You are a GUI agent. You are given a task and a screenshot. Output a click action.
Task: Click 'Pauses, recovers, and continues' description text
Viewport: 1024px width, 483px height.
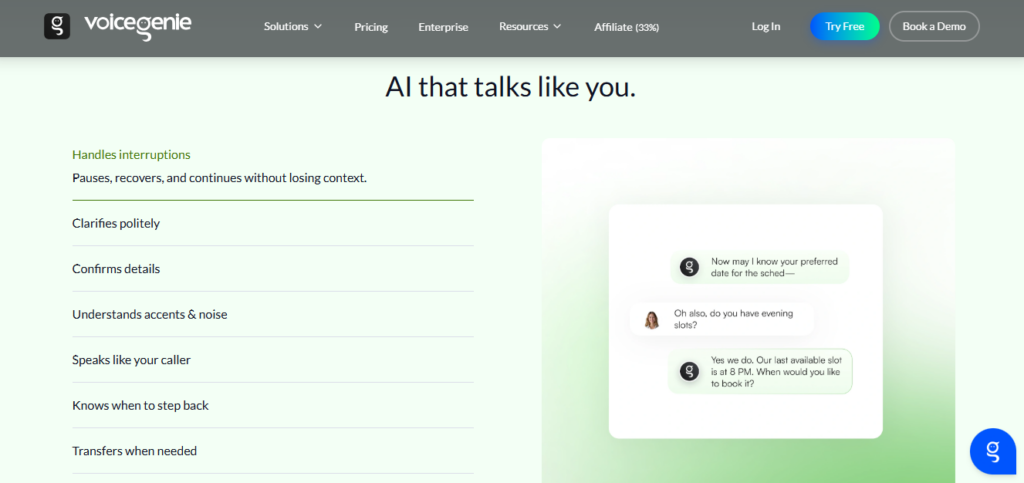[219, 178]
